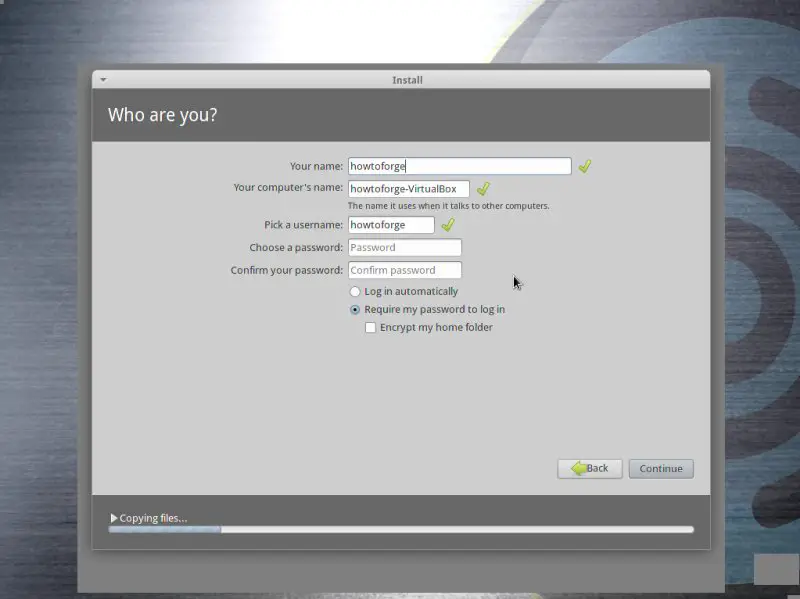Click the checkmark beside Your name
Viewport: 800px width, 599px height.
(585, 166)
